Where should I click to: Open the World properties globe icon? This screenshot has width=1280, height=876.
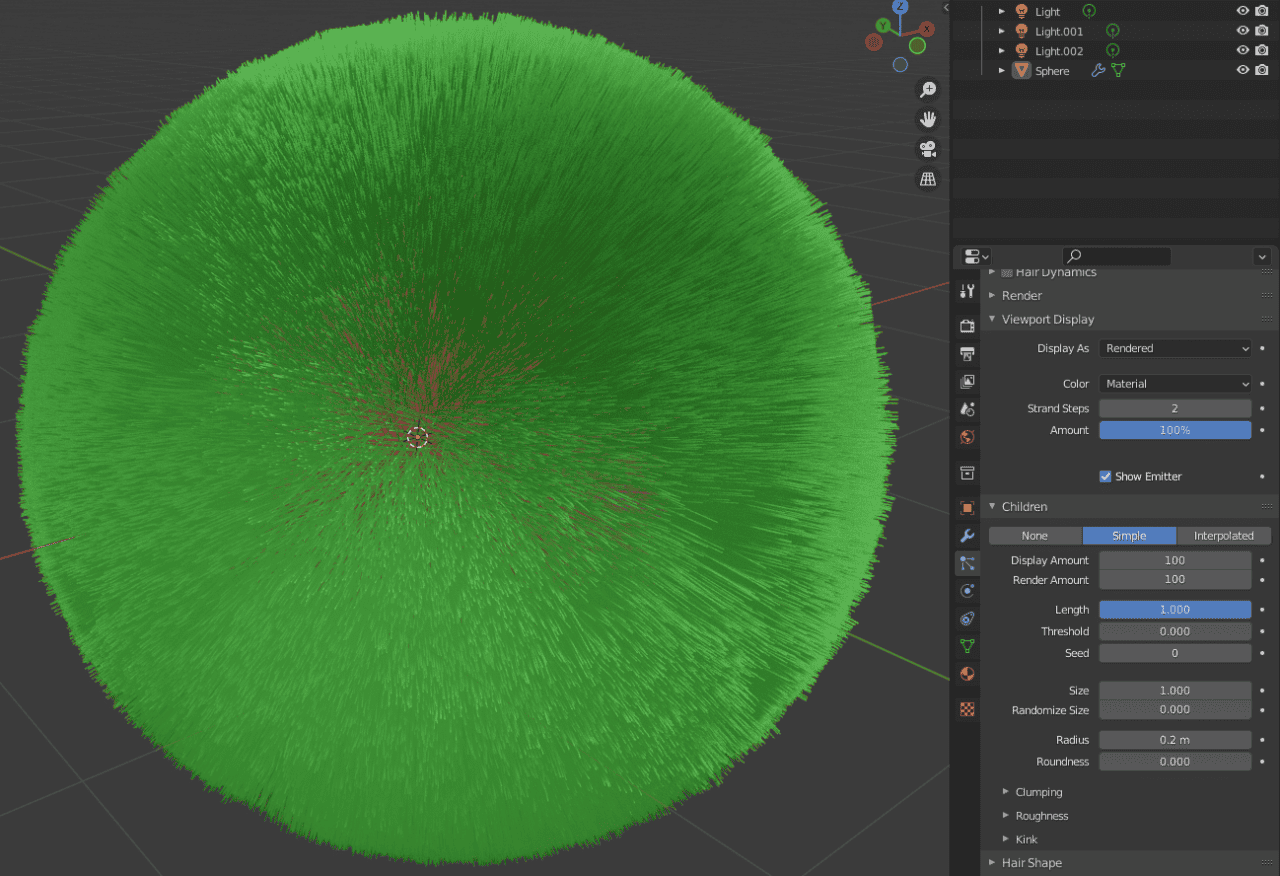click(966, 437)
